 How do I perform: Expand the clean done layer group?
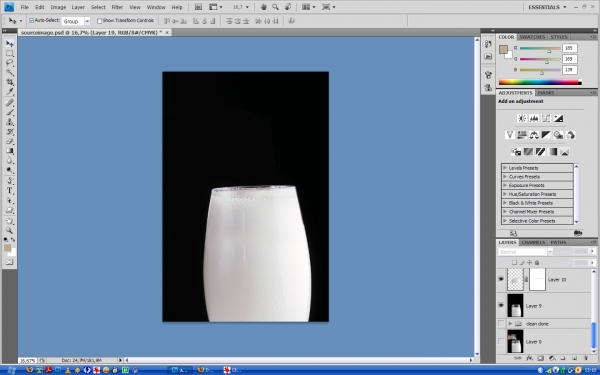coord(510,324)
